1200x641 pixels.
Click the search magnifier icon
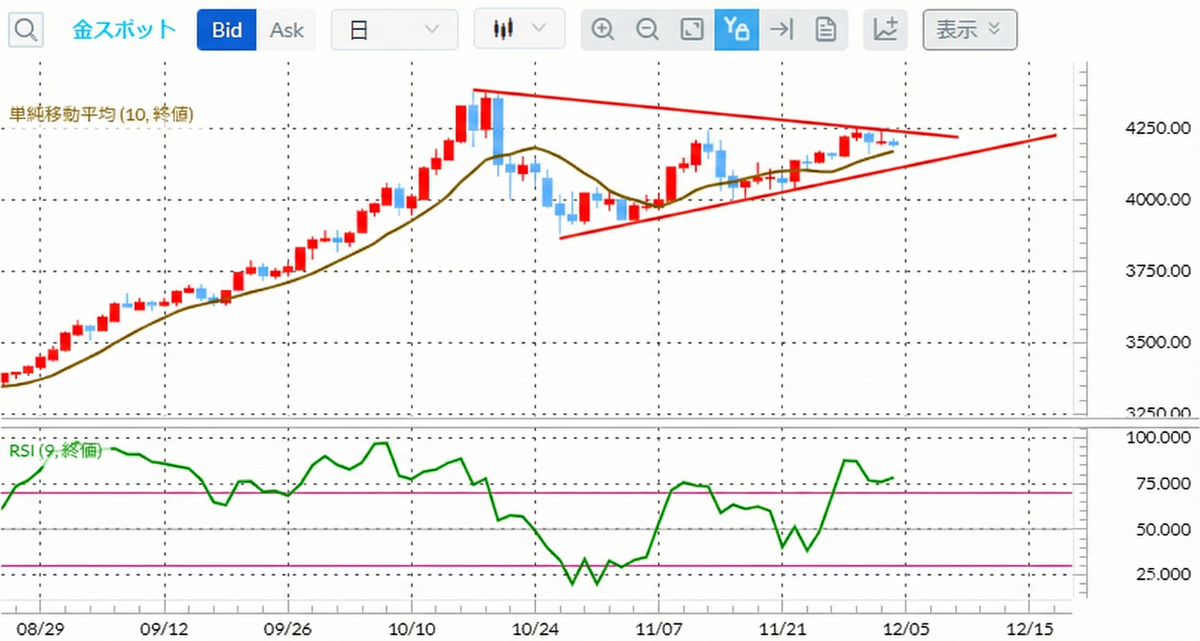(x=27, y=30)
